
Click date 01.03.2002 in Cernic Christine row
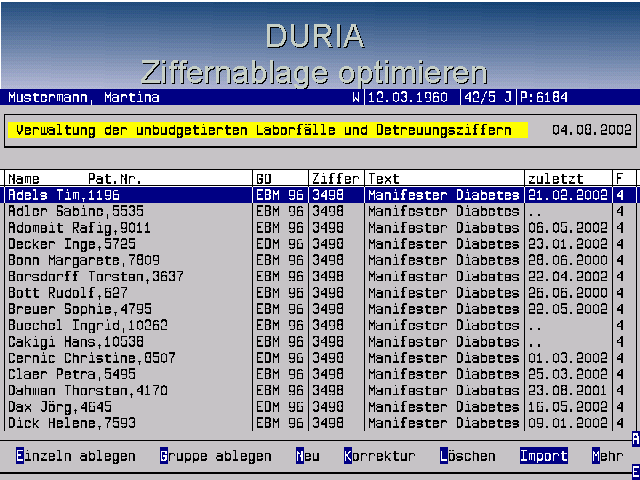click(x=568, y=358)
